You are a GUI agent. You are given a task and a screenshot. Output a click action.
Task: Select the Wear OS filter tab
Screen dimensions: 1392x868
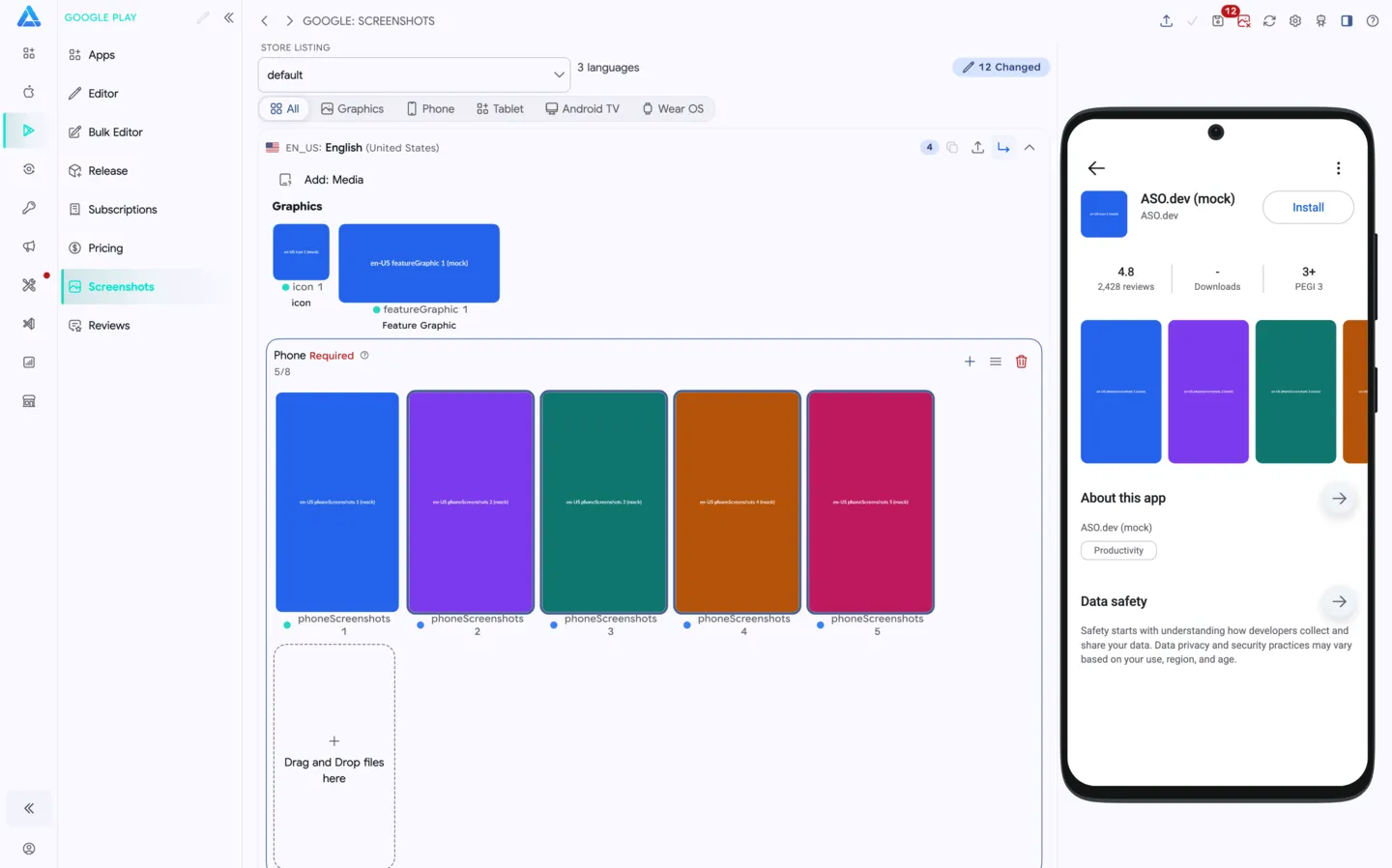click(673, 109)
